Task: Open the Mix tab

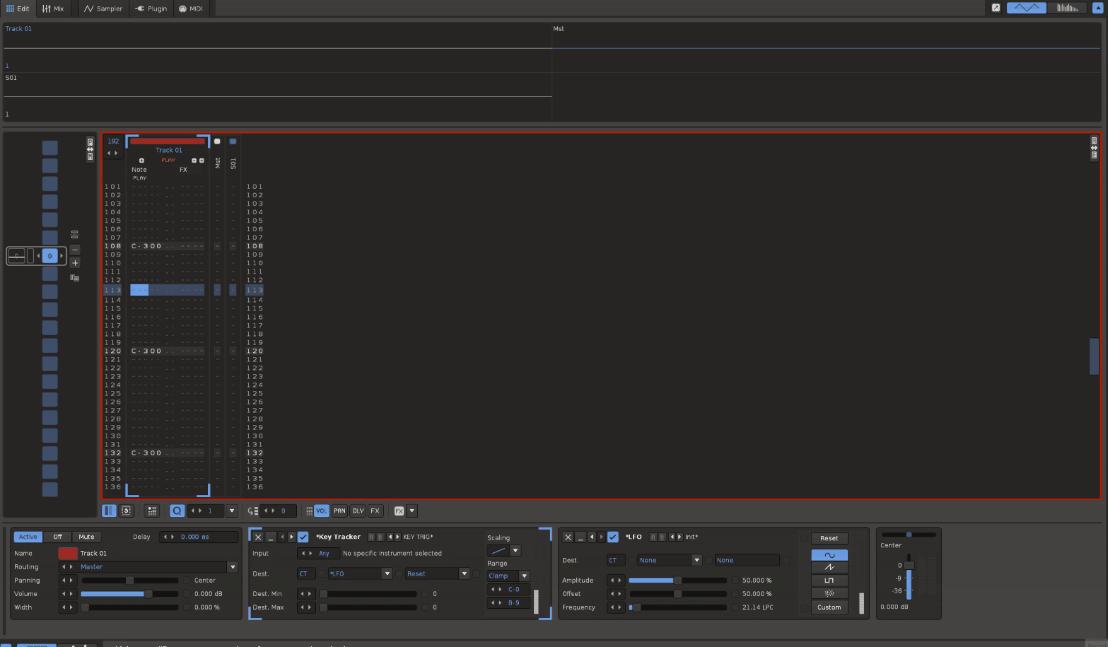Action: pyautogui.click(x=53, y=8)
